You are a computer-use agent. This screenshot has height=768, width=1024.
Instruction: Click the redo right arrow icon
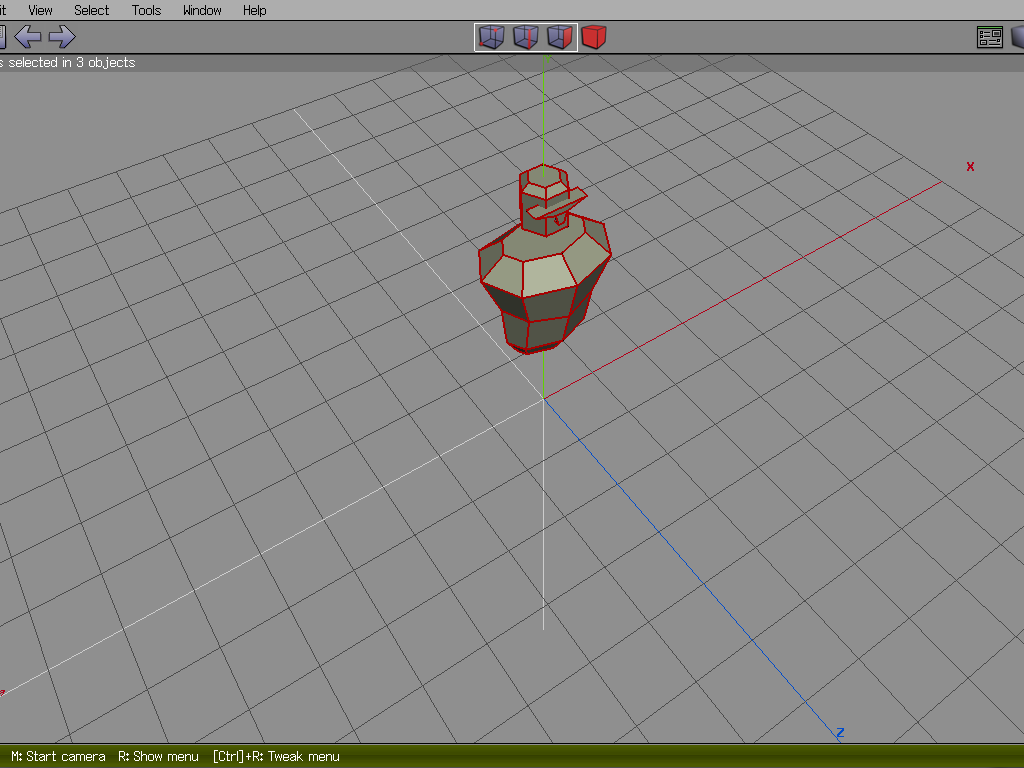62,37
